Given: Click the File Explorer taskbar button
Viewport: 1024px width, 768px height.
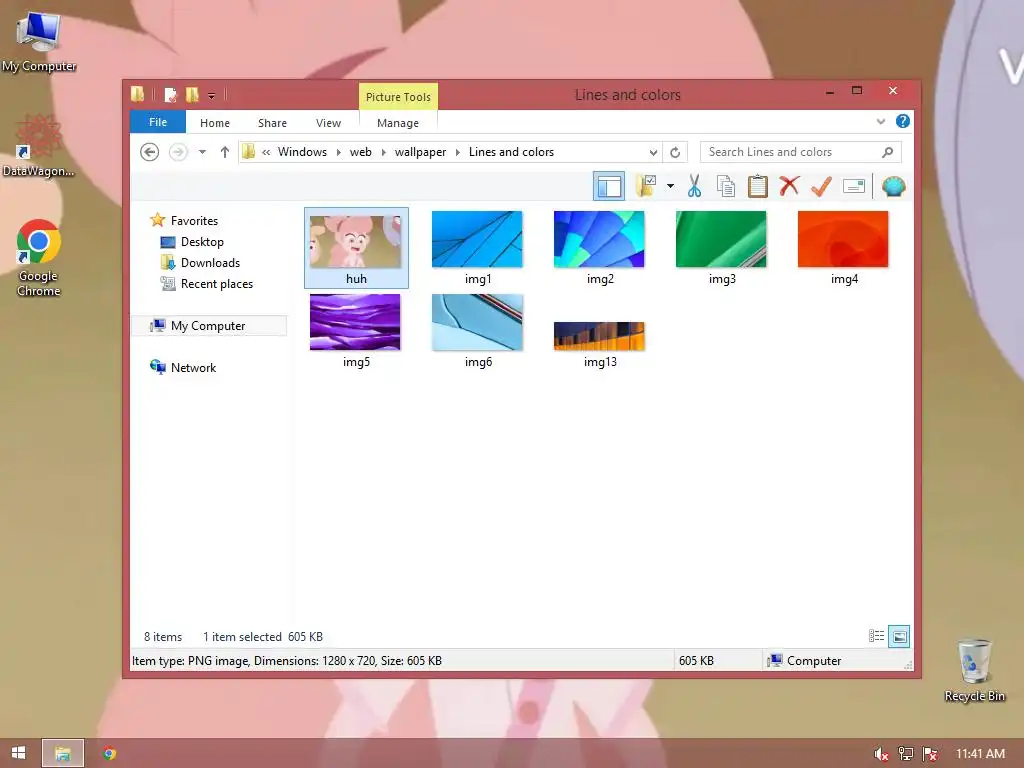Looking at the screenshot, I should [x=63, y=753].
